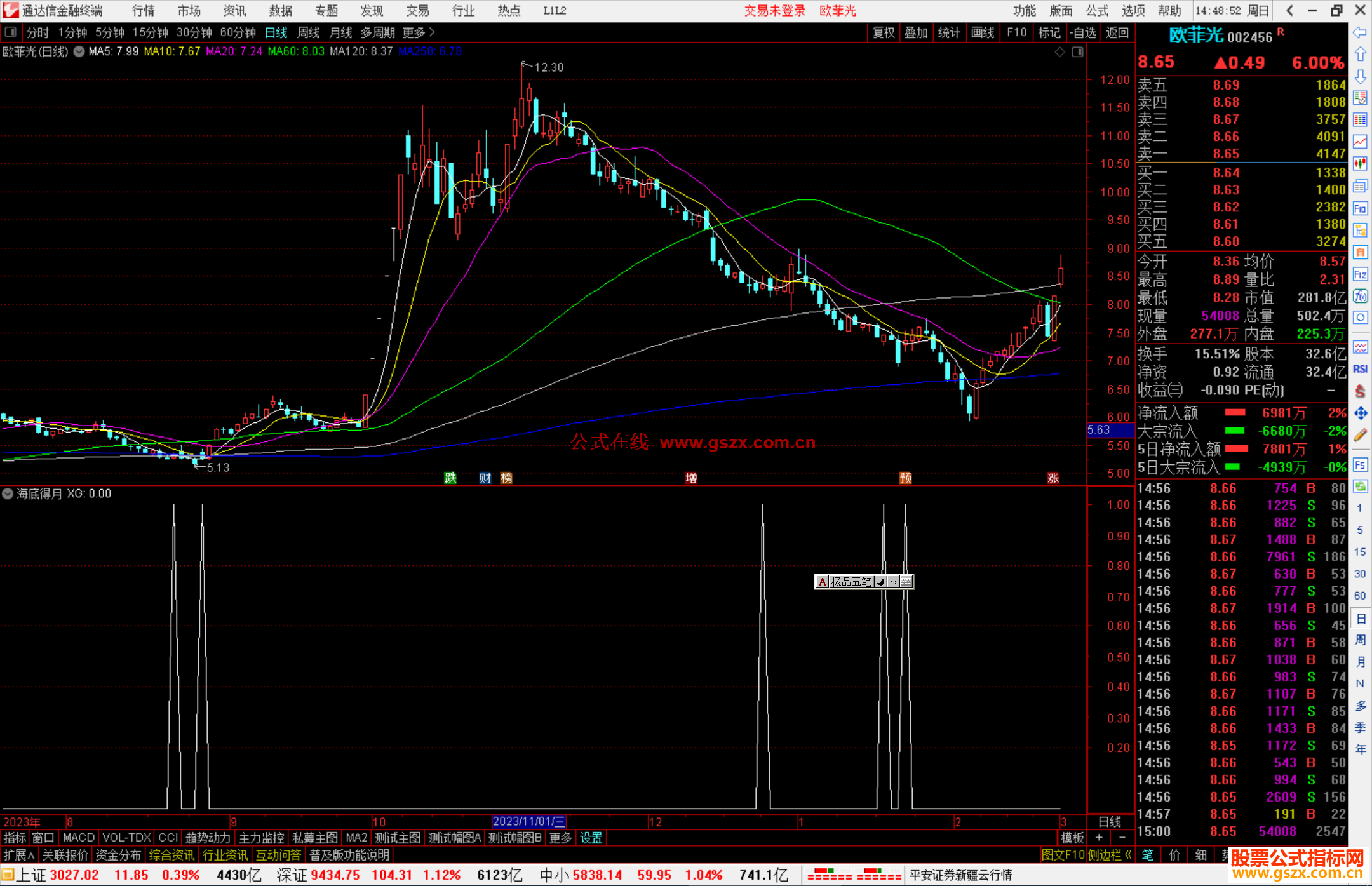Click the RSI indicator icon
This screenshot has width=1372, height=886.
click(1360, 369)
